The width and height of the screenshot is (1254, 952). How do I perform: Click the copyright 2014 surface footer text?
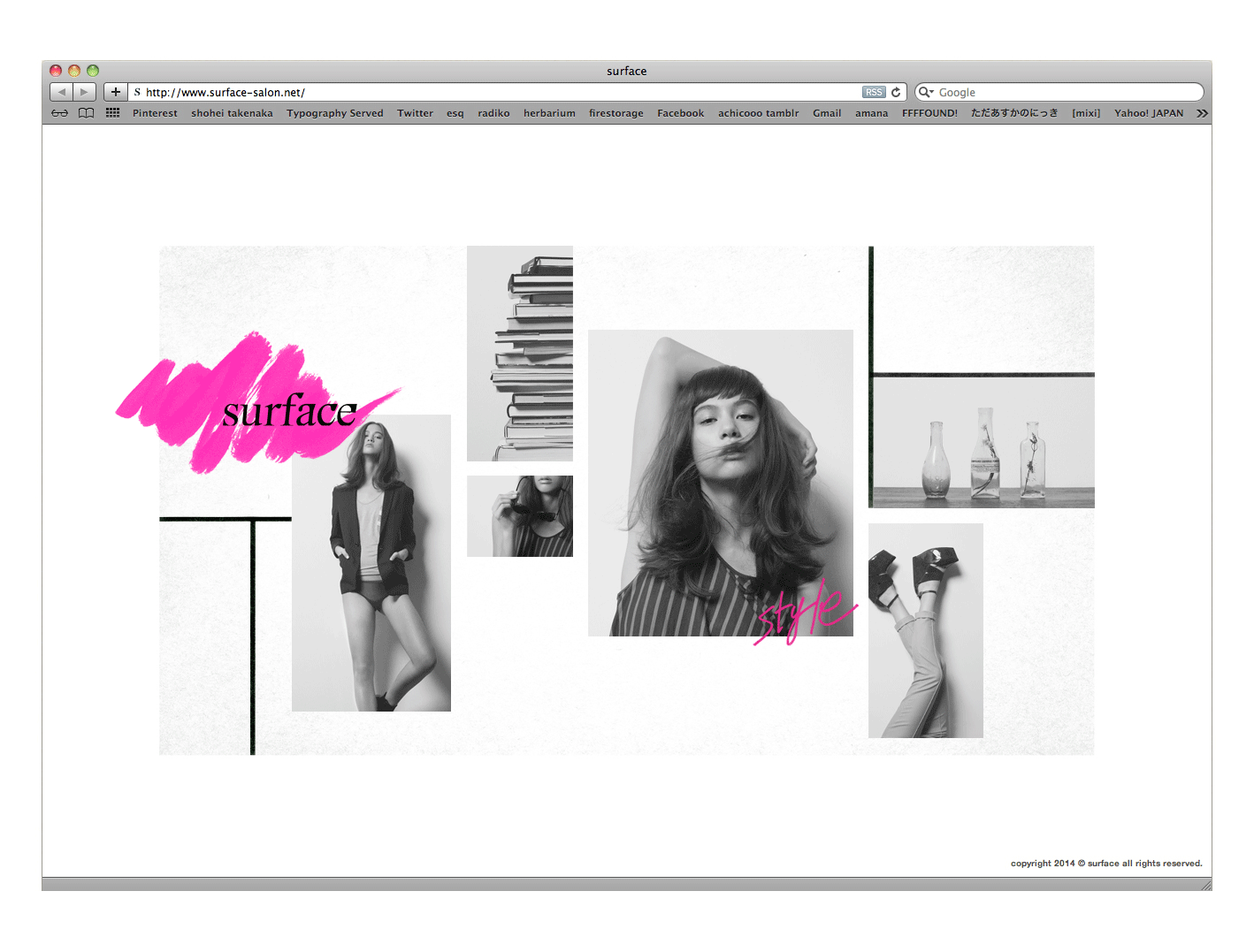[x=1106, y=864]
